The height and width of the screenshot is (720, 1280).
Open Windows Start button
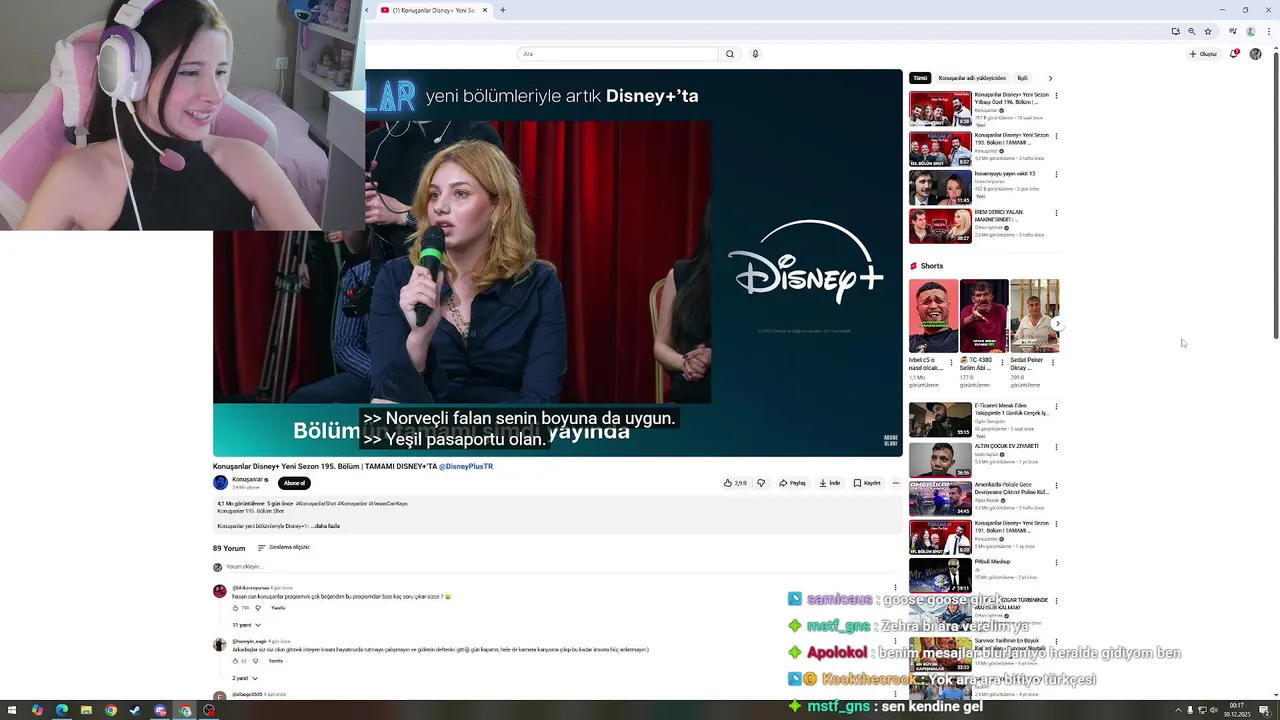12,711
